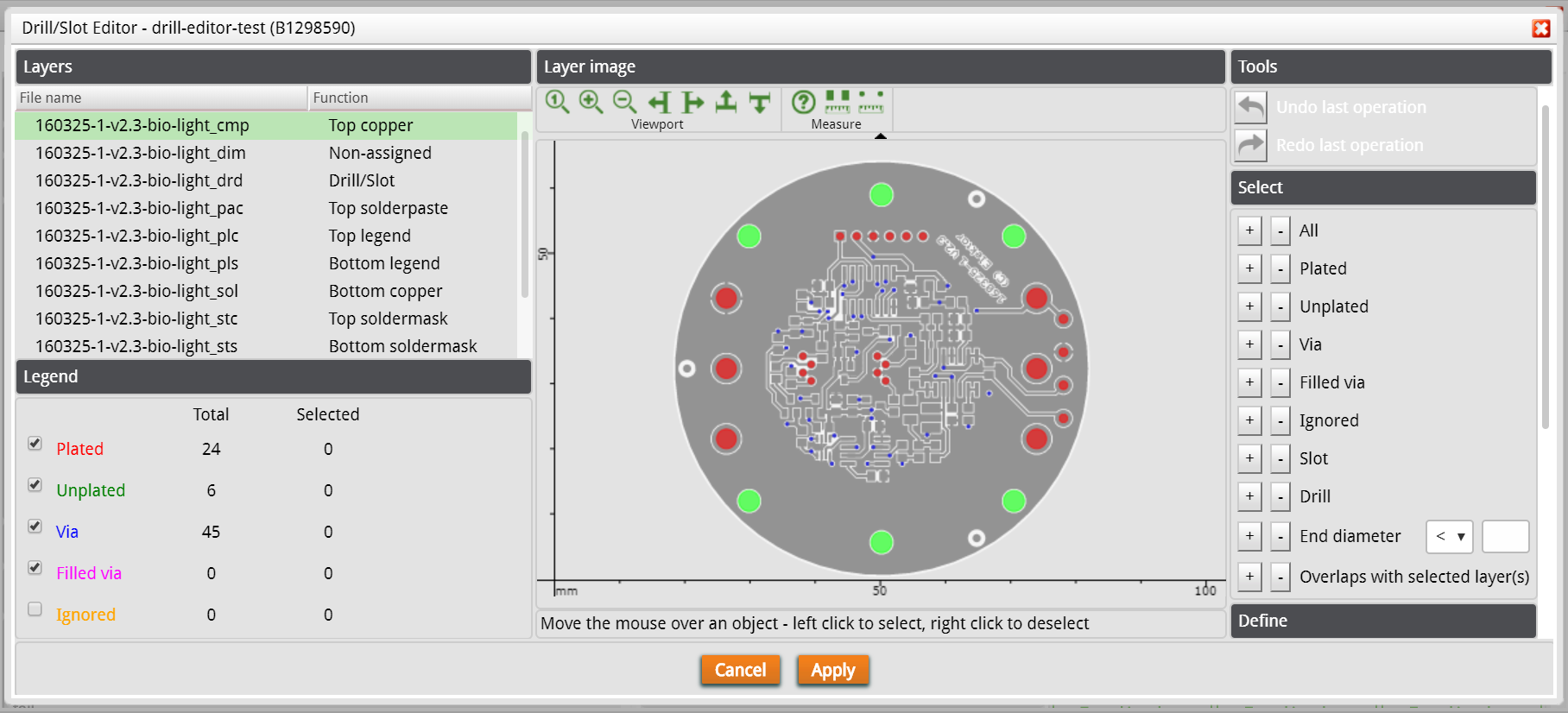This screenshot has height=713, width=1568.
Task: Click Undo last operation
Action: (1350, 107)
